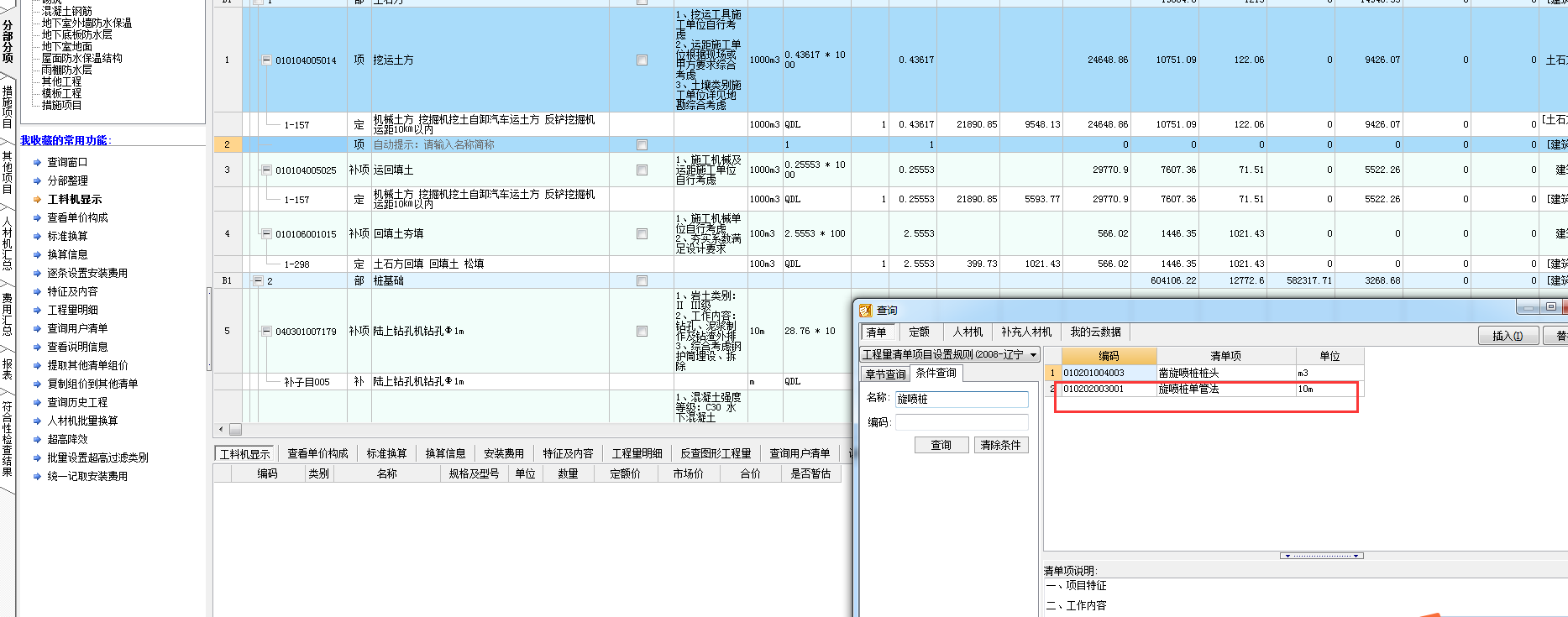Click the 查询 search button
Image resolution: width=1568 pixels, height=617 pixels.
tap(941, 446)
